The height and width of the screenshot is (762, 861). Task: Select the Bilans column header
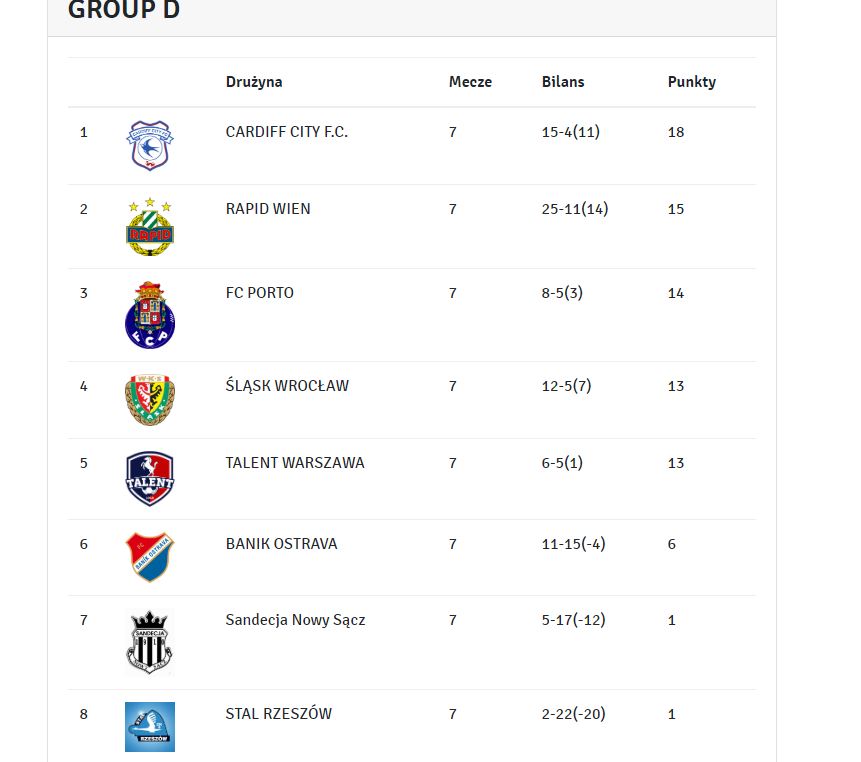[x=563, y=82]
